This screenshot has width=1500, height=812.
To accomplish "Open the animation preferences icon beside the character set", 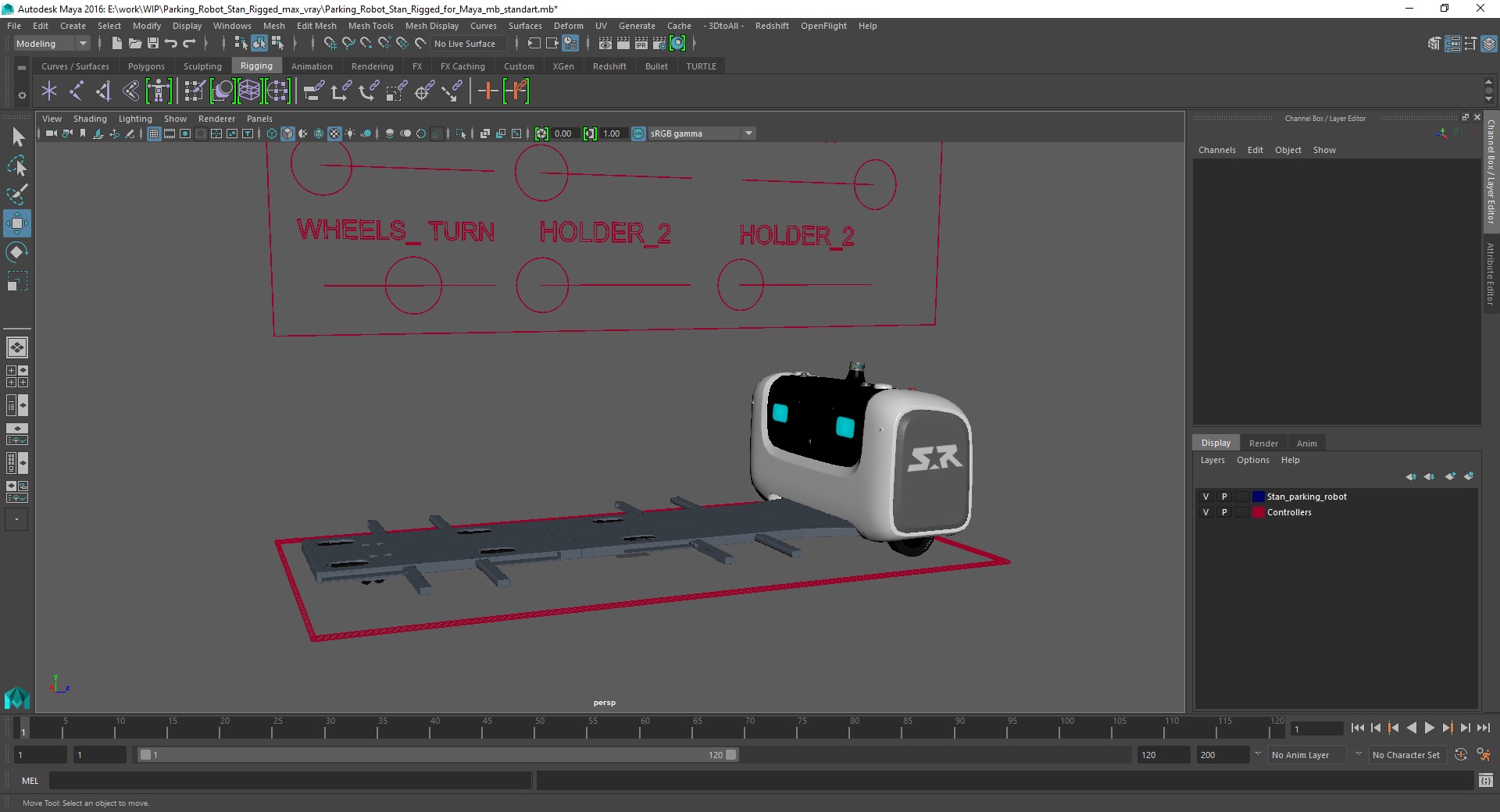I will (x=1483, y=755).
